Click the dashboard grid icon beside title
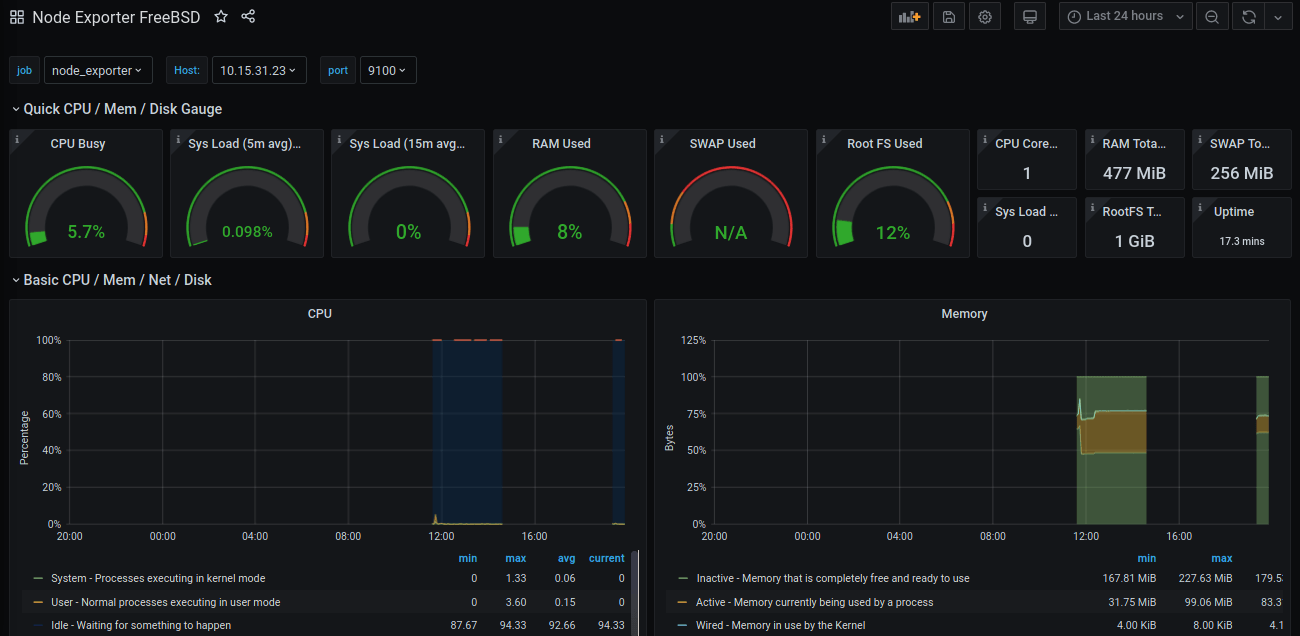The height and width of the screenshot is (636, 1300). point(17,17)
